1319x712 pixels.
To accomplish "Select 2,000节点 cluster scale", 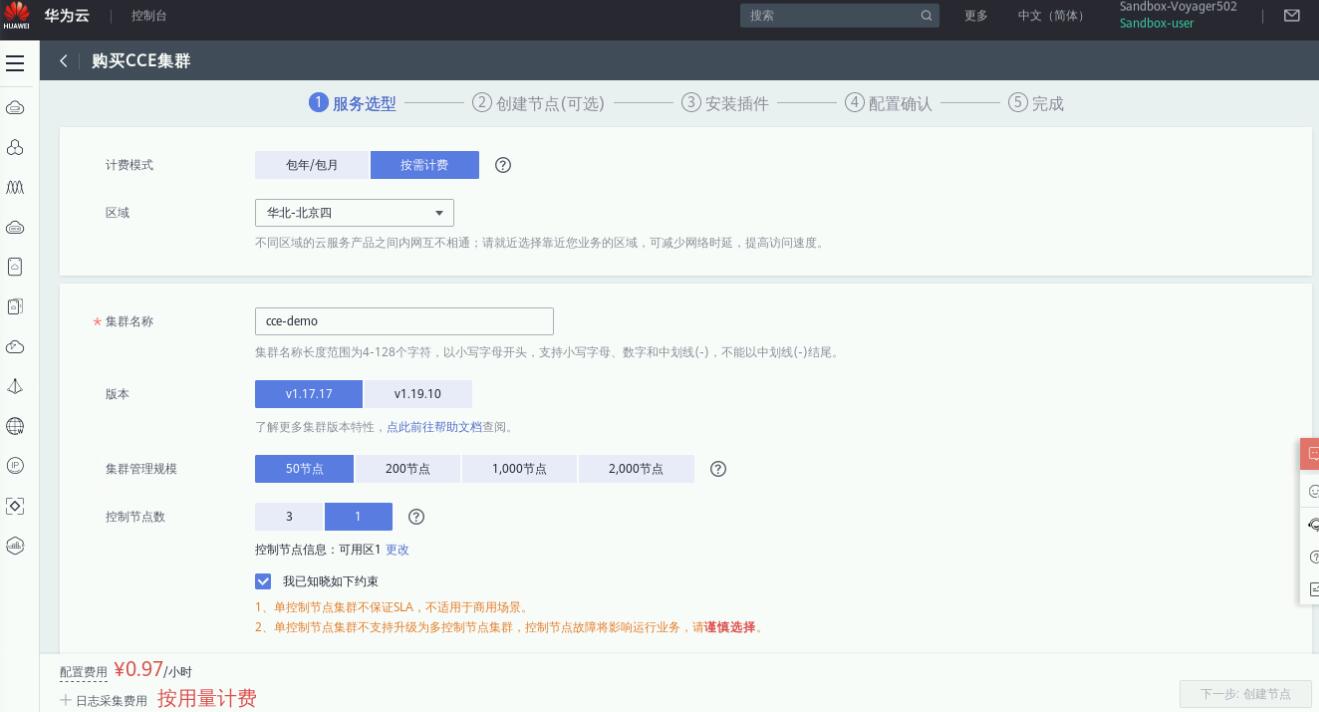I will 636,469.
